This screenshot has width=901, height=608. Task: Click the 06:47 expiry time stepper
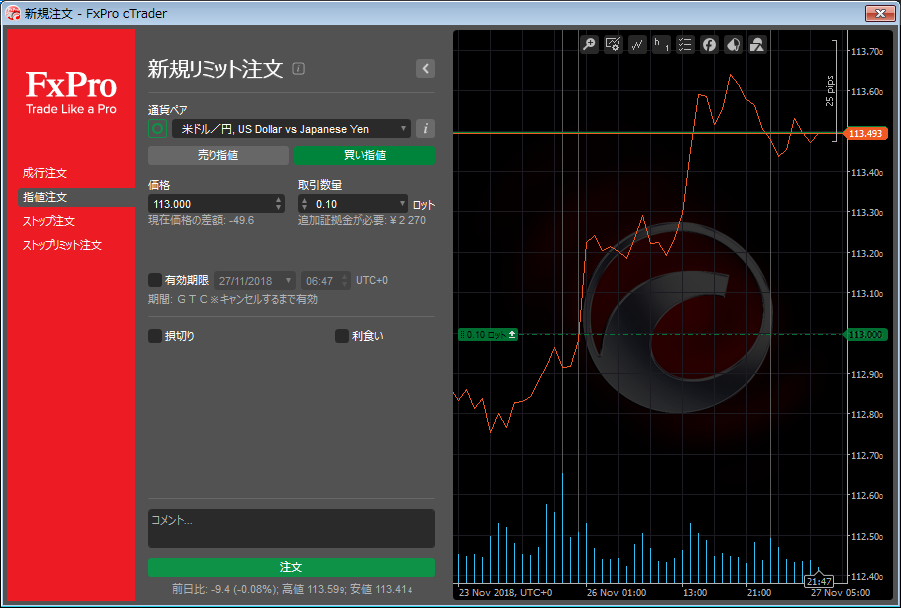pos(345,280)
